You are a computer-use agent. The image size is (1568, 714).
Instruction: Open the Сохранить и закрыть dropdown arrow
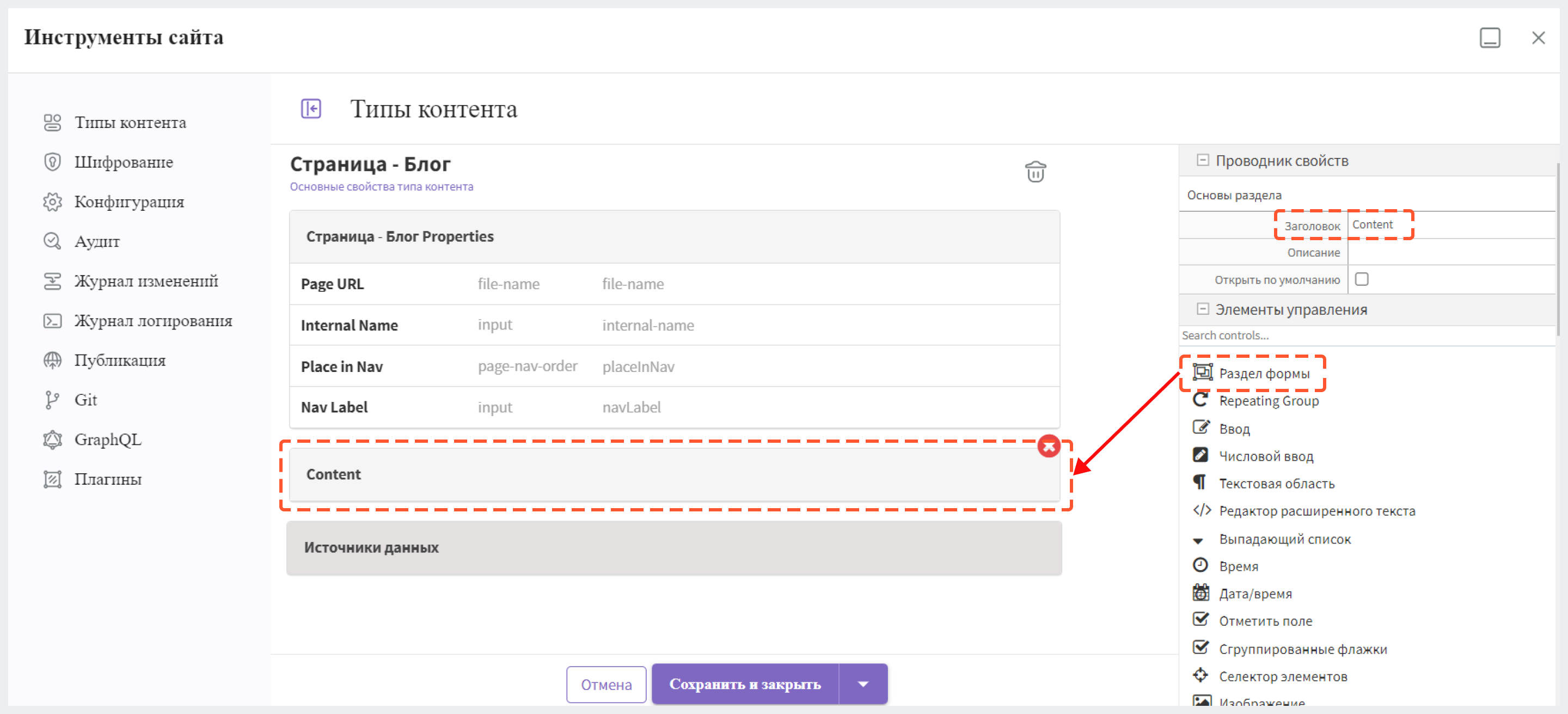pos(862,684)
